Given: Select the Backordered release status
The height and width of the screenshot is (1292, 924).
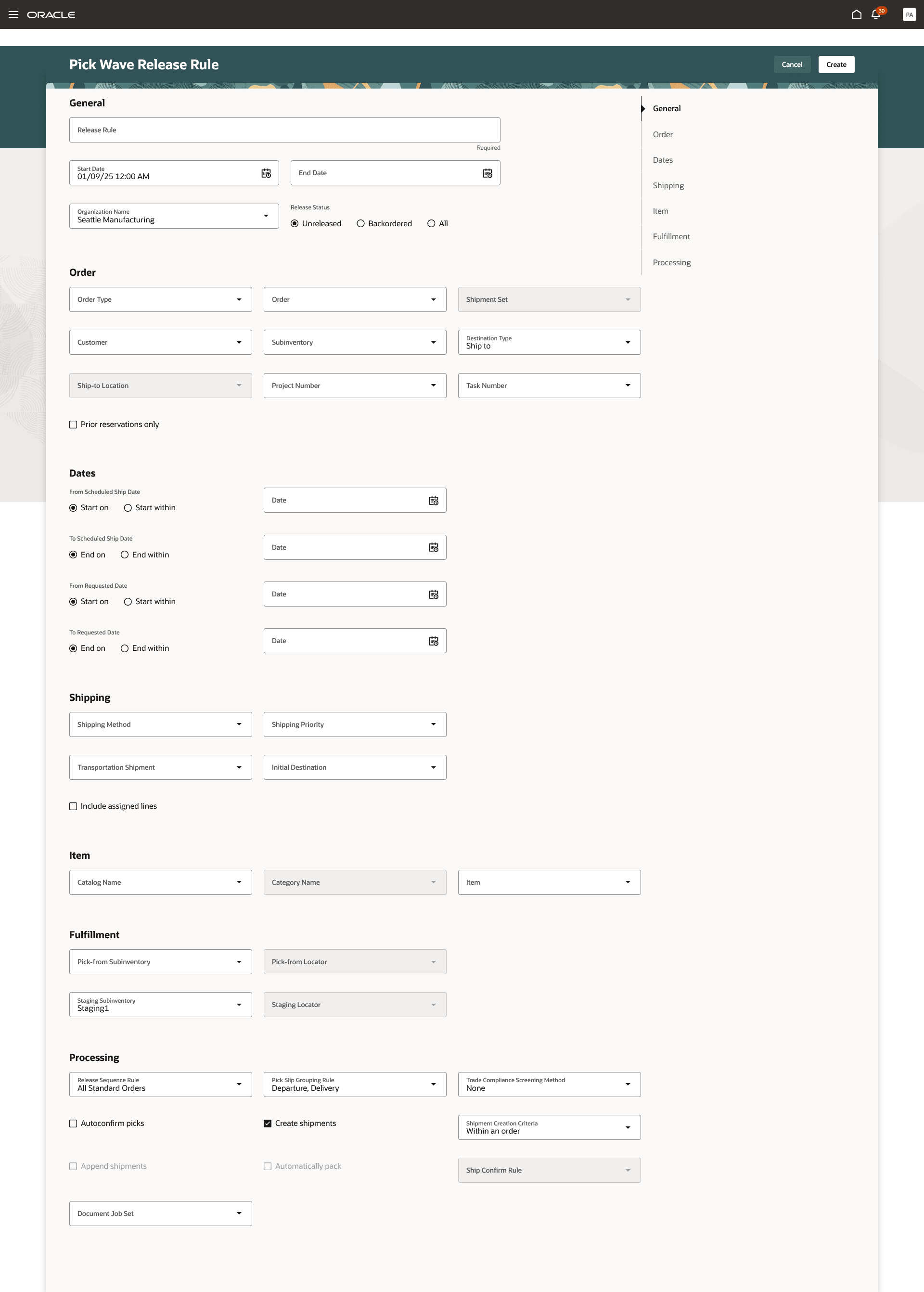Looking at the screenshot, I should pos(361,224).
